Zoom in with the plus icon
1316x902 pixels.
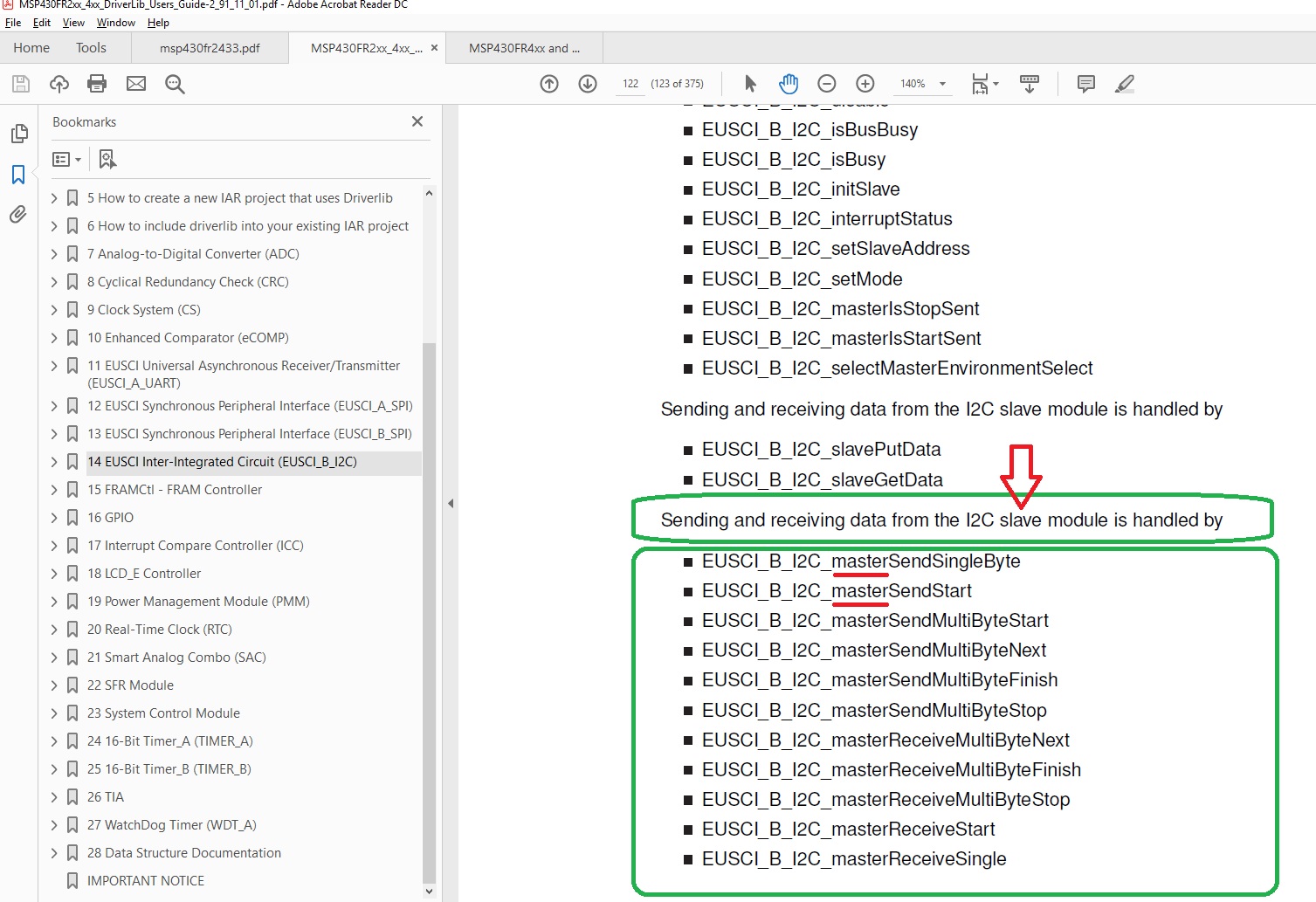pyautogui.click(x=865, y=84)
